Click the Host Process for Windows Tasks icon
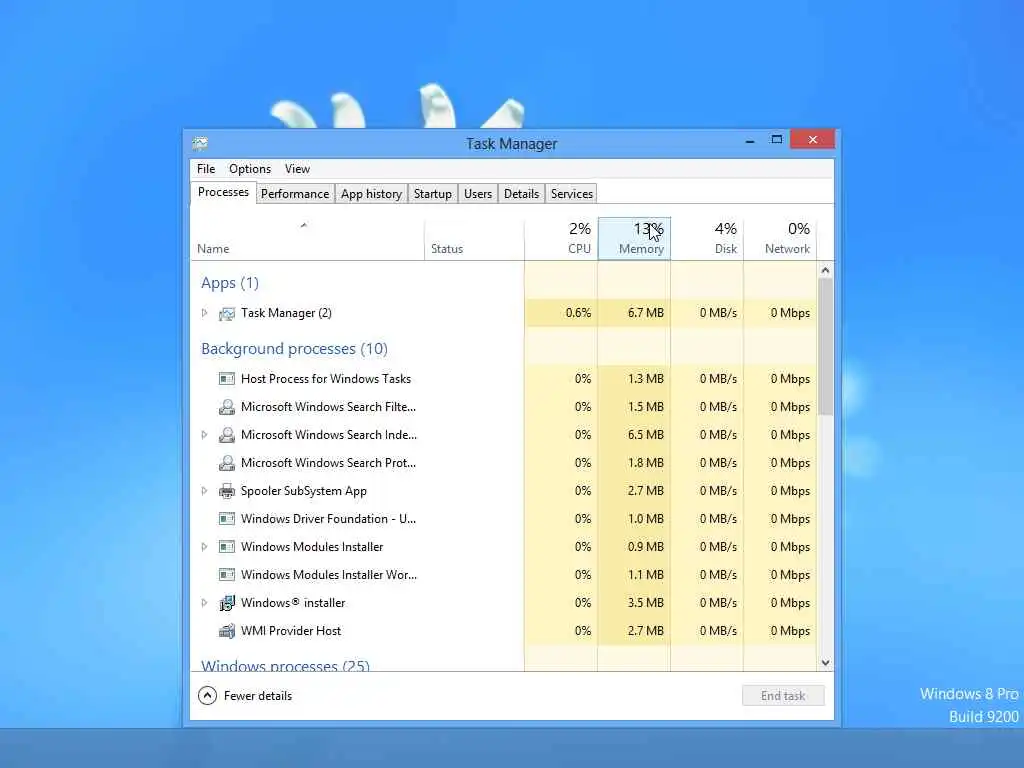This screenshot has height=768, width=1024. tap(227, 379)
